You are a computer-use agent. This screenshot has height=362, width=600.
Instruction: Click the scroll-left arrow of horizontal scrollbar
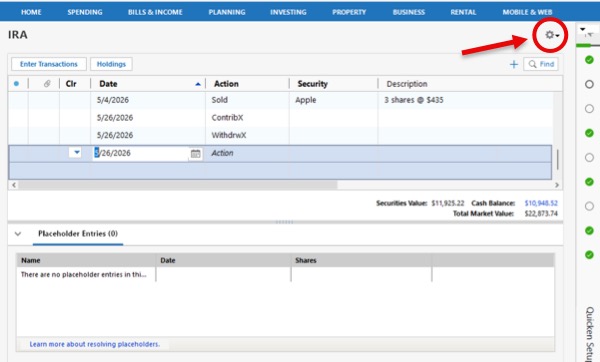click(14, 185)
